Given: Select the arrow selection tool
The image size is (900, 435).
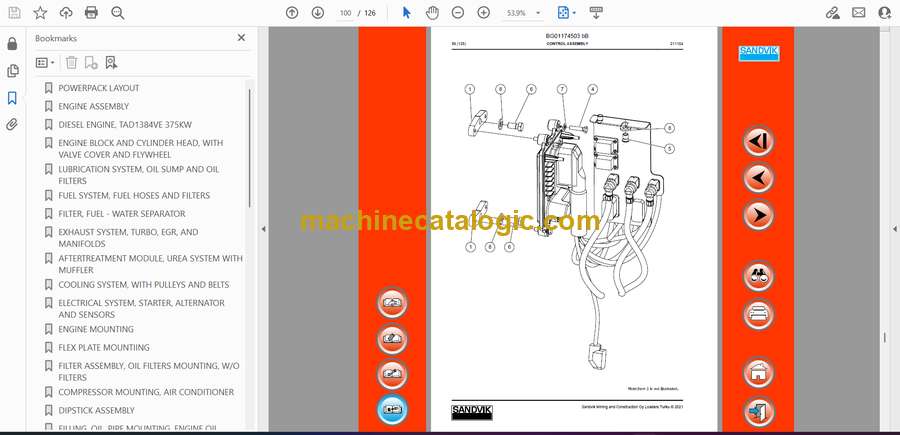Looking at the screenshot, I should [406, 13].
